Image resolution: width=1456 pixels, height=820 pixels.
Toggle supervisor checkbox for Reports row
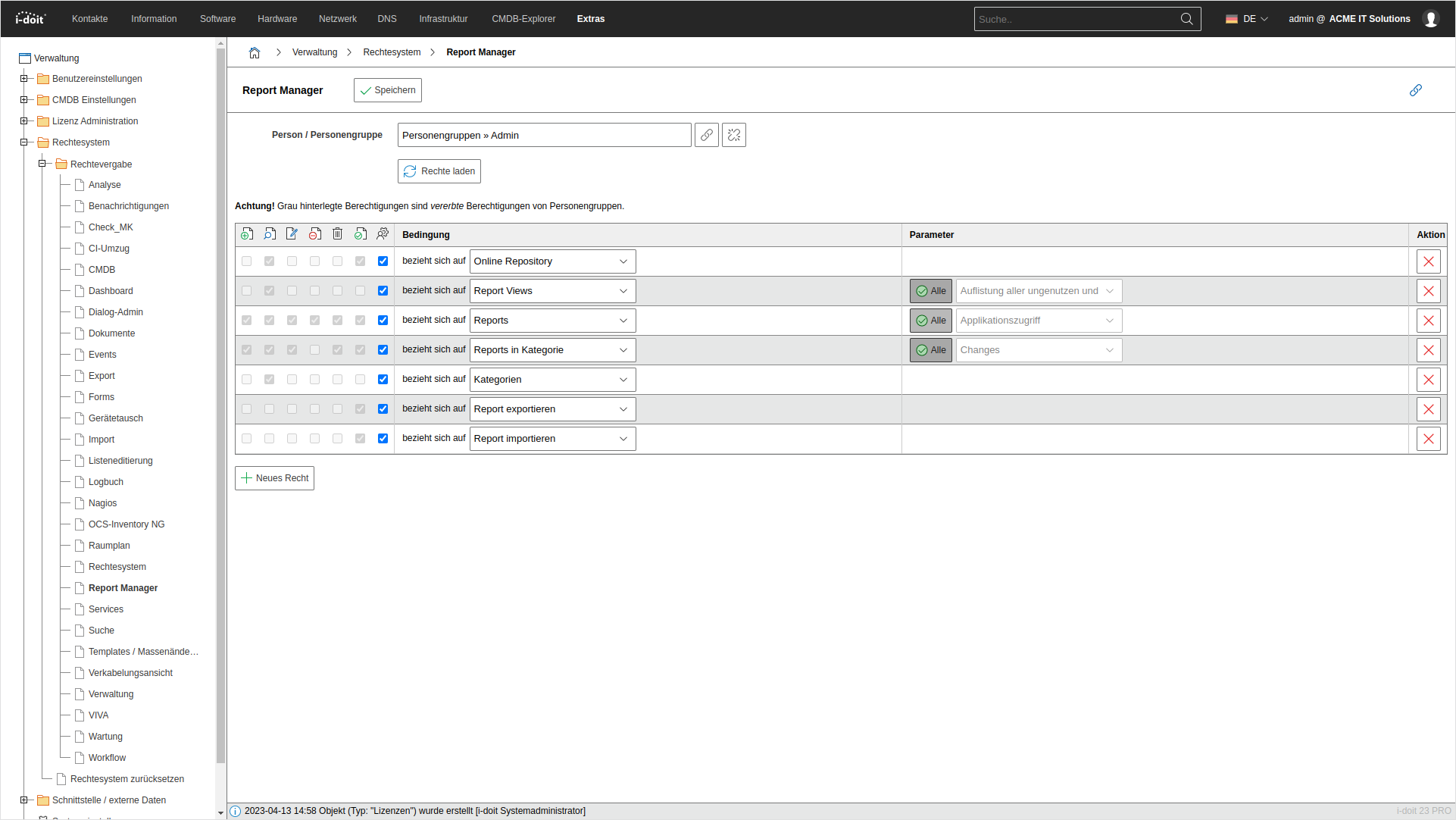click(x=383, y=321)
